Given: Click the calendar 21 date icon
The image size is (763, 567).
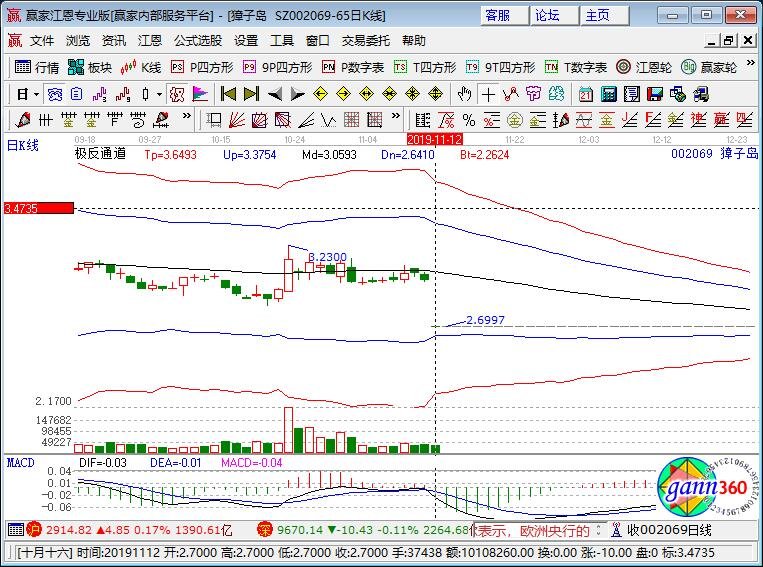Looking at the screenshot, I should (586, 94).
